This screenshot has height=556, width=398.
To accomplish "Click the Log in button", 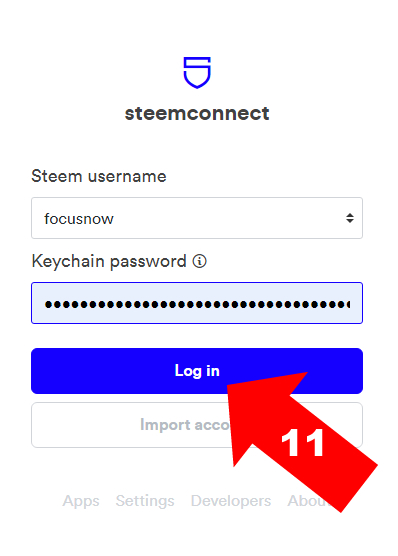I will tap(197, 371).
